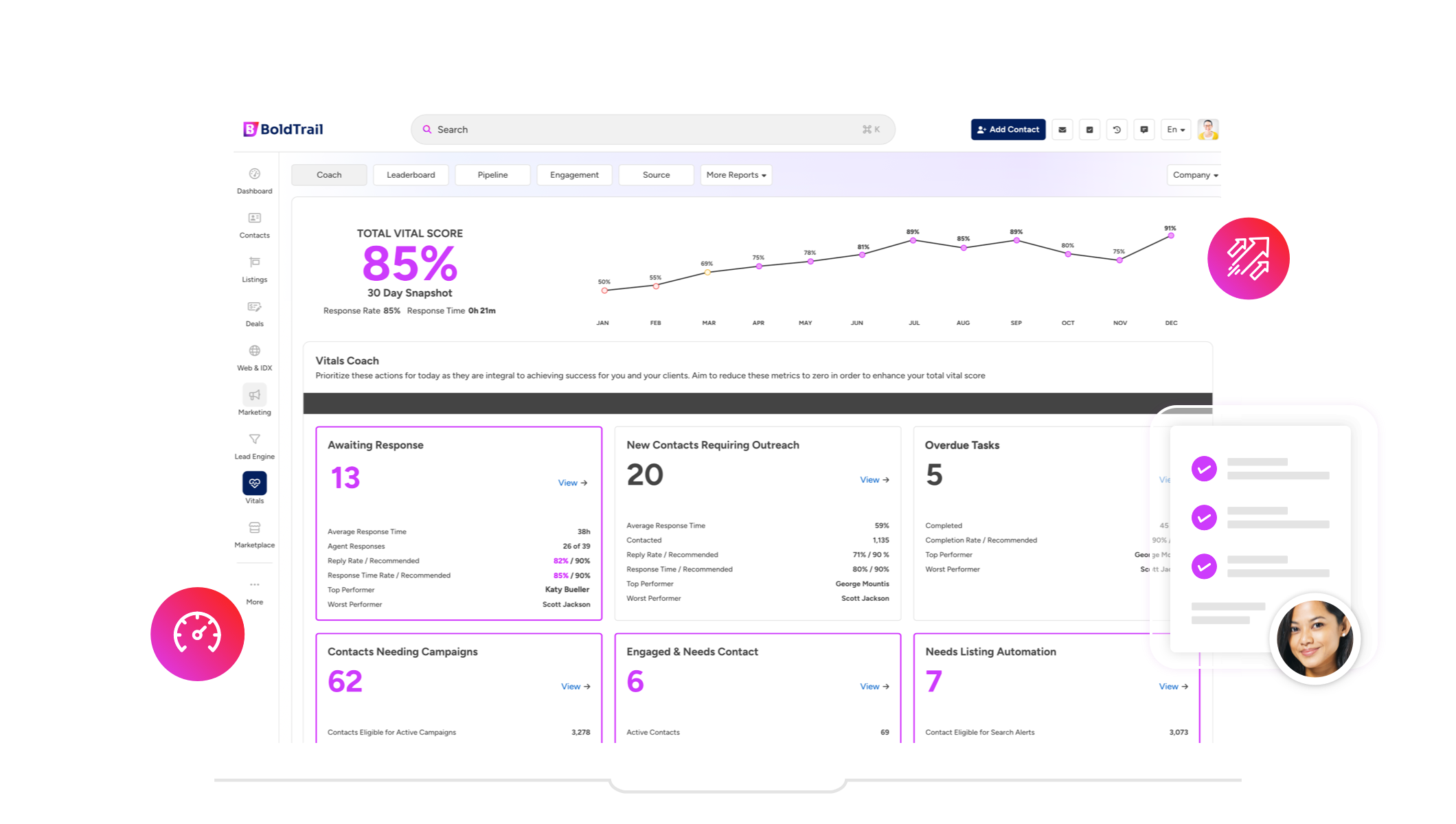This screenshot has height=824, width=1456.
Task: Open the history clock icon in header
Action: coord(1117,130)
